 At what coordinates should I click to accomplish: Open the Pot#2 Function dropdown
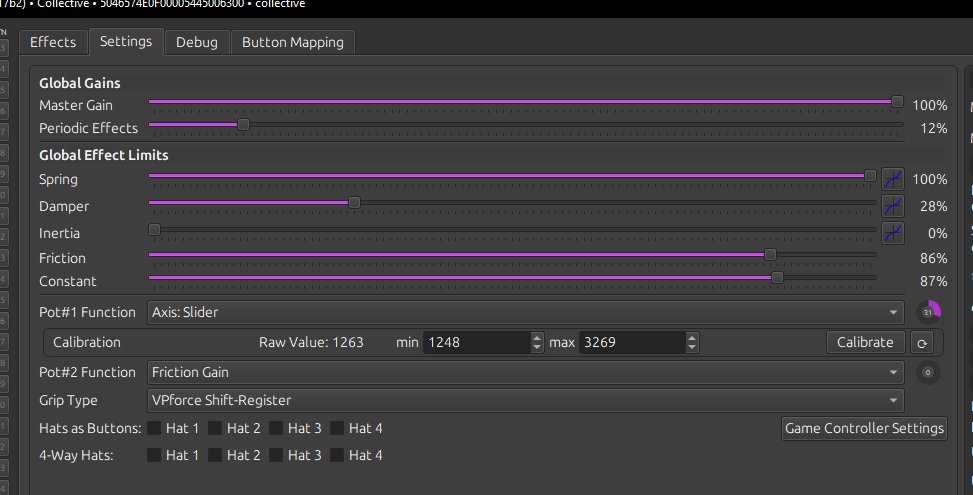(x=525, y=372)
